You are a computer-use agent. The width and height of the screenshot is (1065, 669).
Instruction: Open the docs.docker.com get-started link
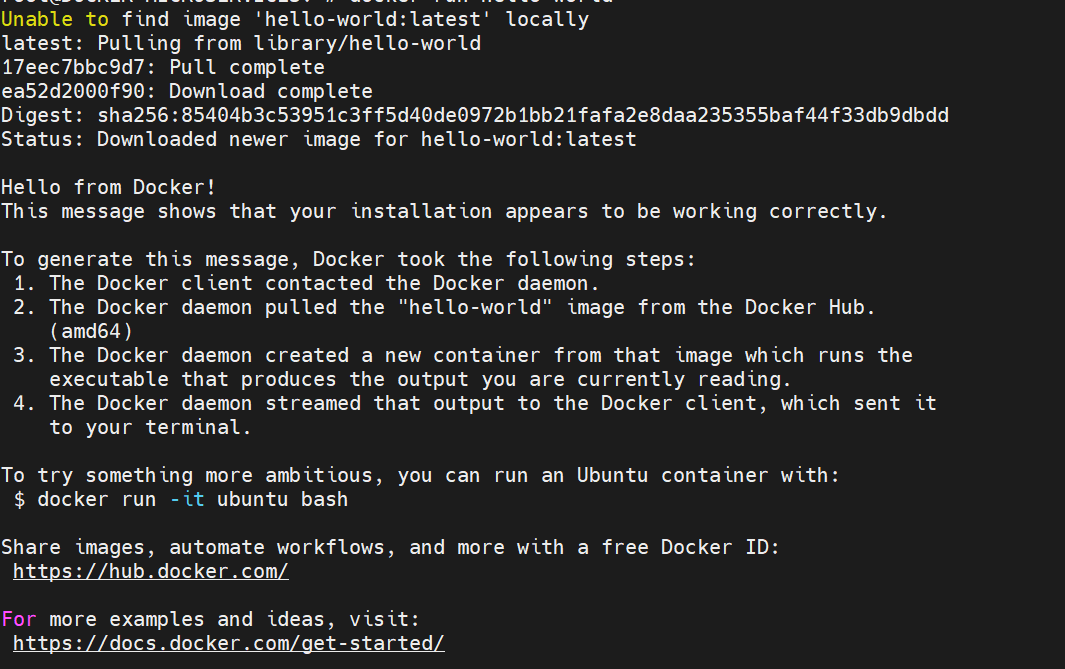click(x=228, y=644)
